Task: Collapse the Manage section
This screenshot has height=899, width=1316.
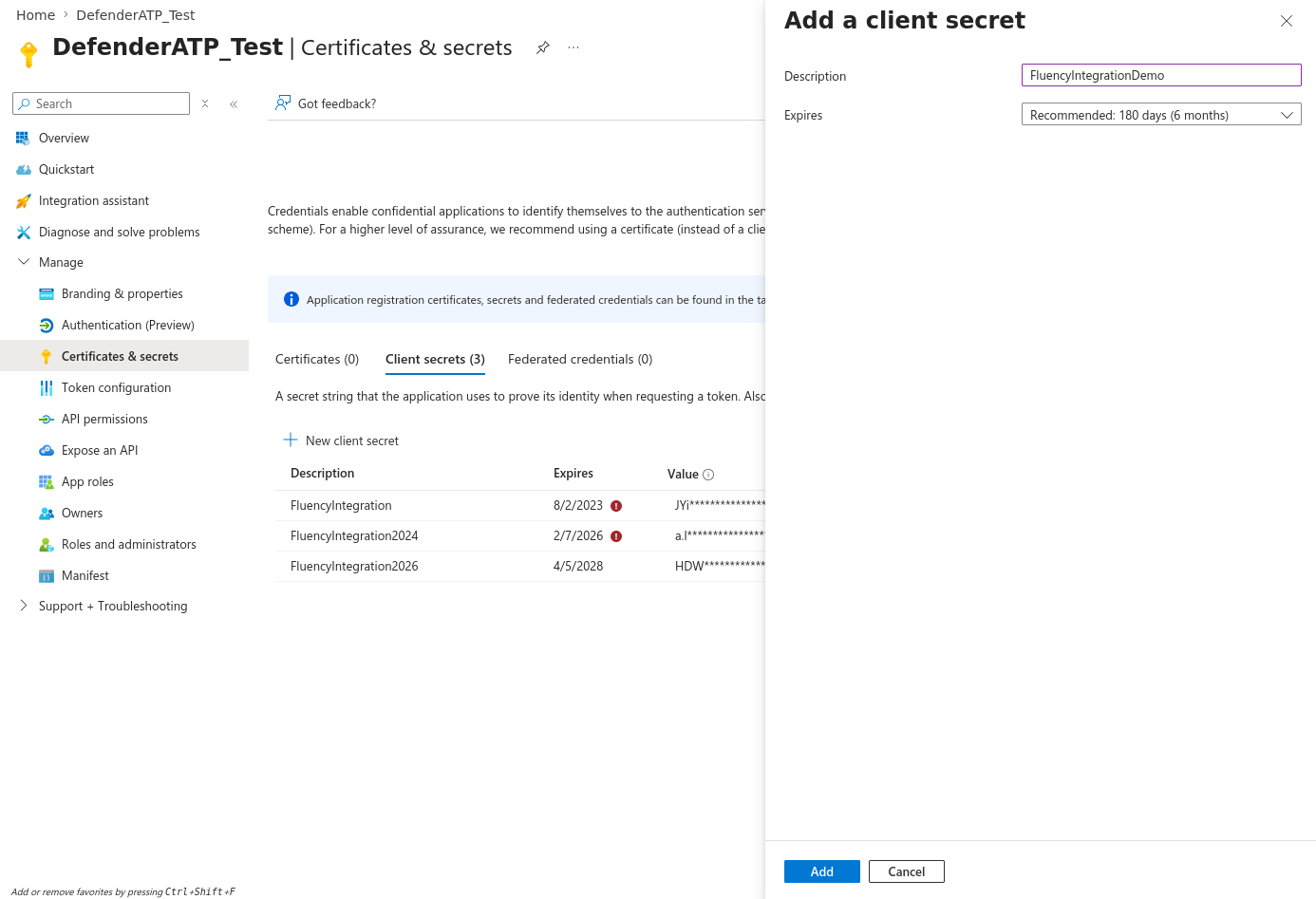Action: [24, 262]
